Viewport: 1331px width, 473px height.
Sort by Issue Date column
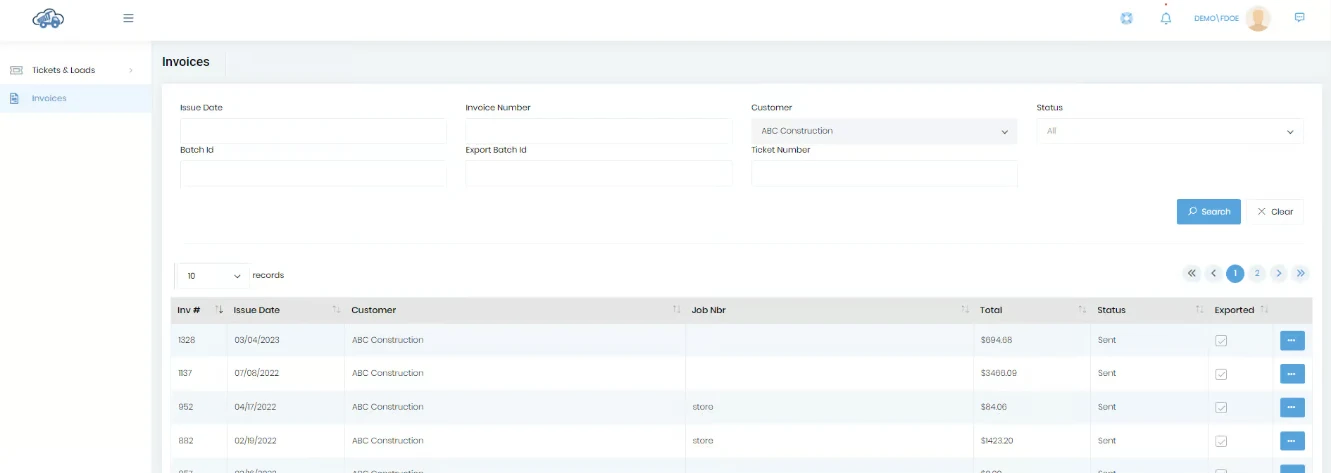(286, 310)
